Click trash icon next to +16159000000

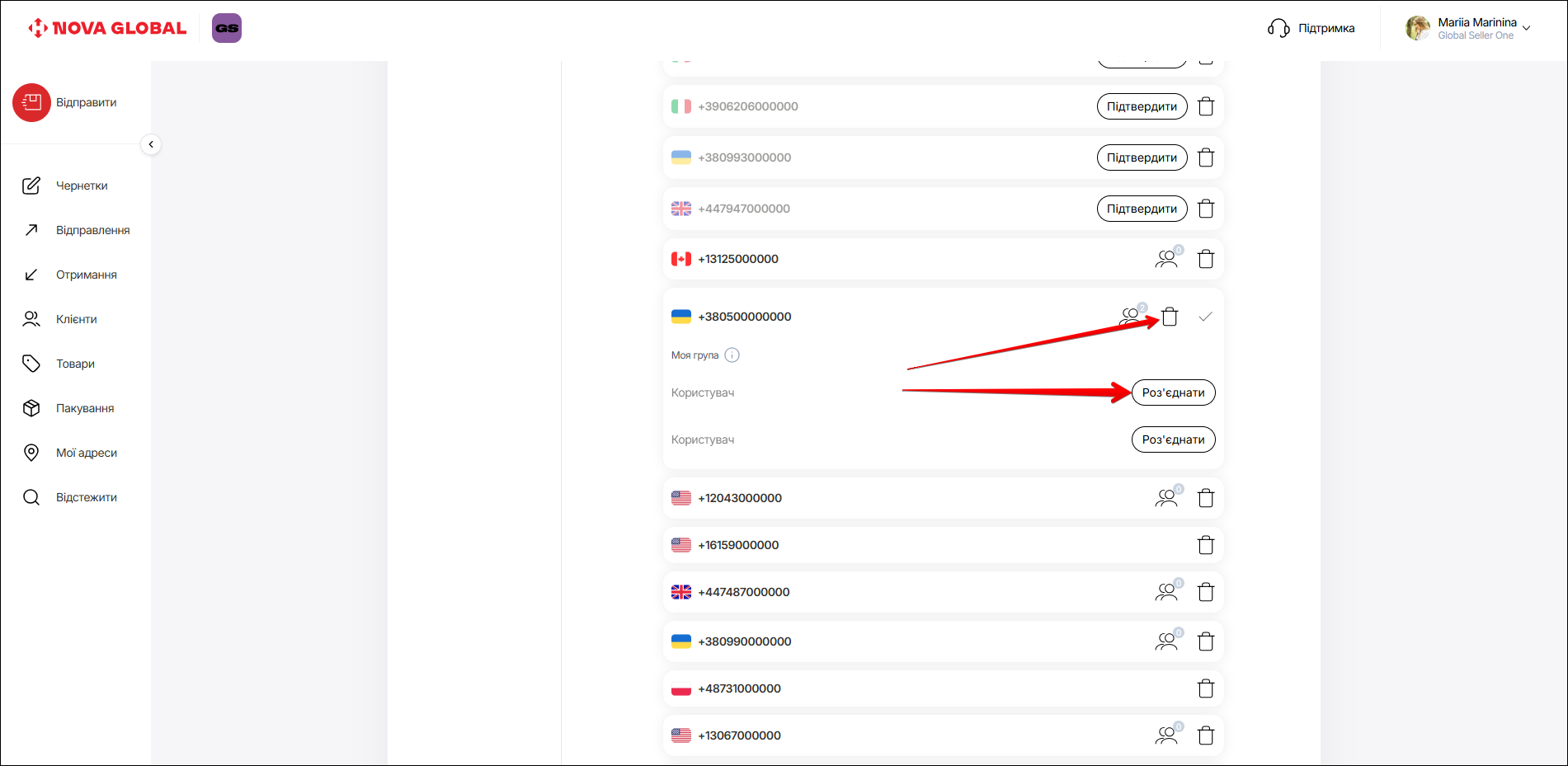[1205, 545]
